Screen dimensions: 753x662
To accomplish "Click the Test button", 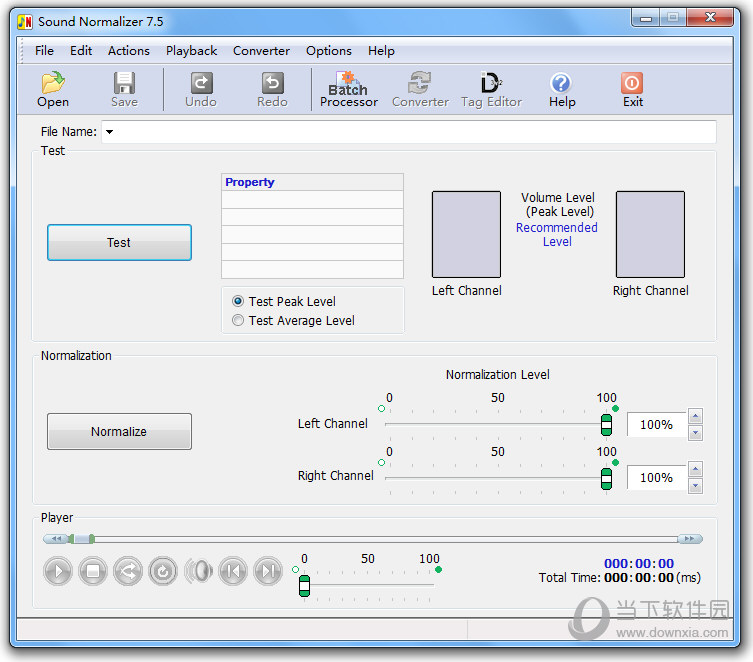I will pos(119,242).
